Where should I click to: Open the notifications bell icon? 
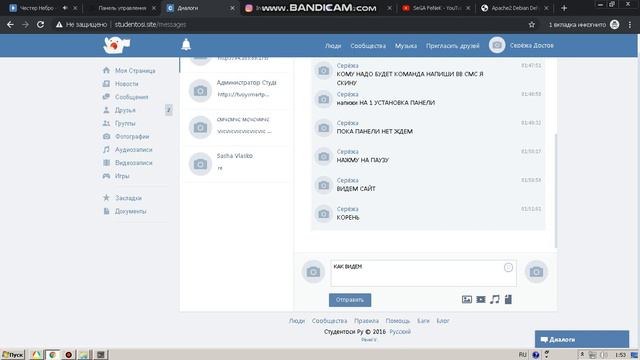186,44
